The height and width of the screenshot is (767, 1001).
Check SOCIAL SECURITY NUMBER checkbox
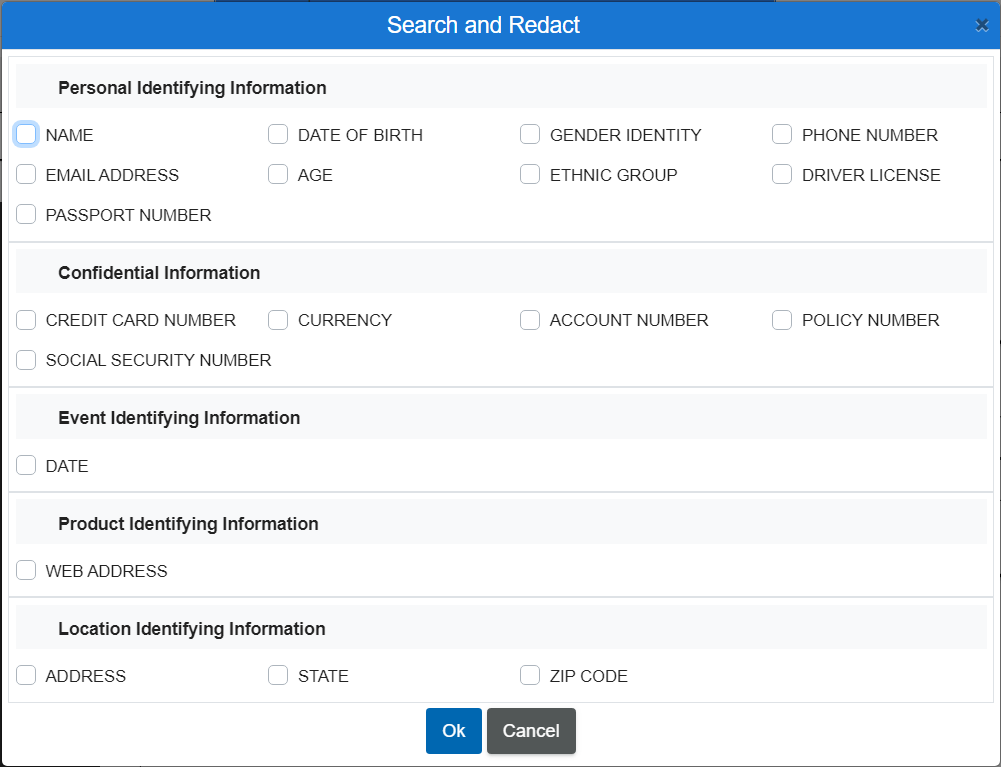point(26,360)
